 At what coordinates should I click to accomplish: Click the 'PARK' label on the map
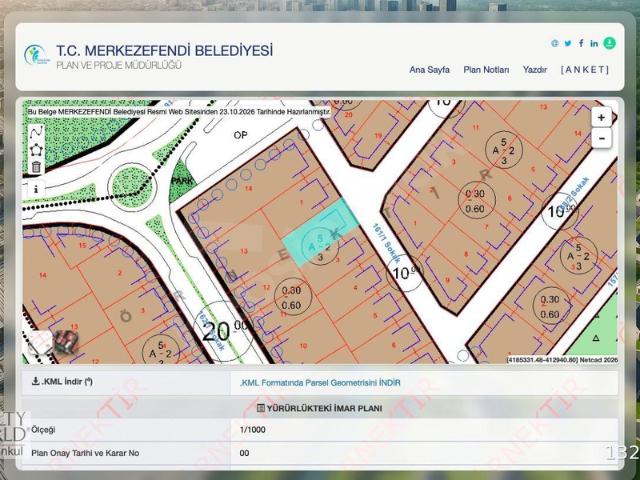click(182, 181)
